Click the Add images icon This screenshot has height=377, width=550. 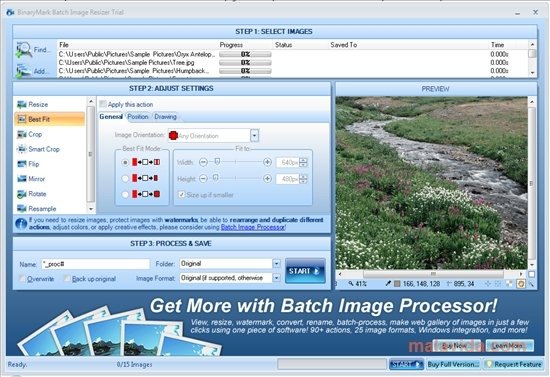coord(24,70)
